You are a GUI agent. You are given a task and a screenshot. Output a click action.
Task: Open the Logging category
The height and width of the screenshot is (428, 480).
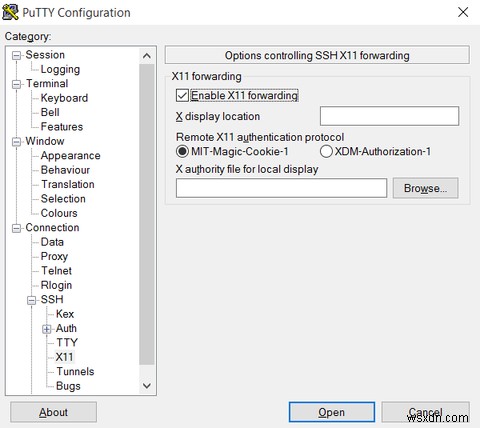60,69
